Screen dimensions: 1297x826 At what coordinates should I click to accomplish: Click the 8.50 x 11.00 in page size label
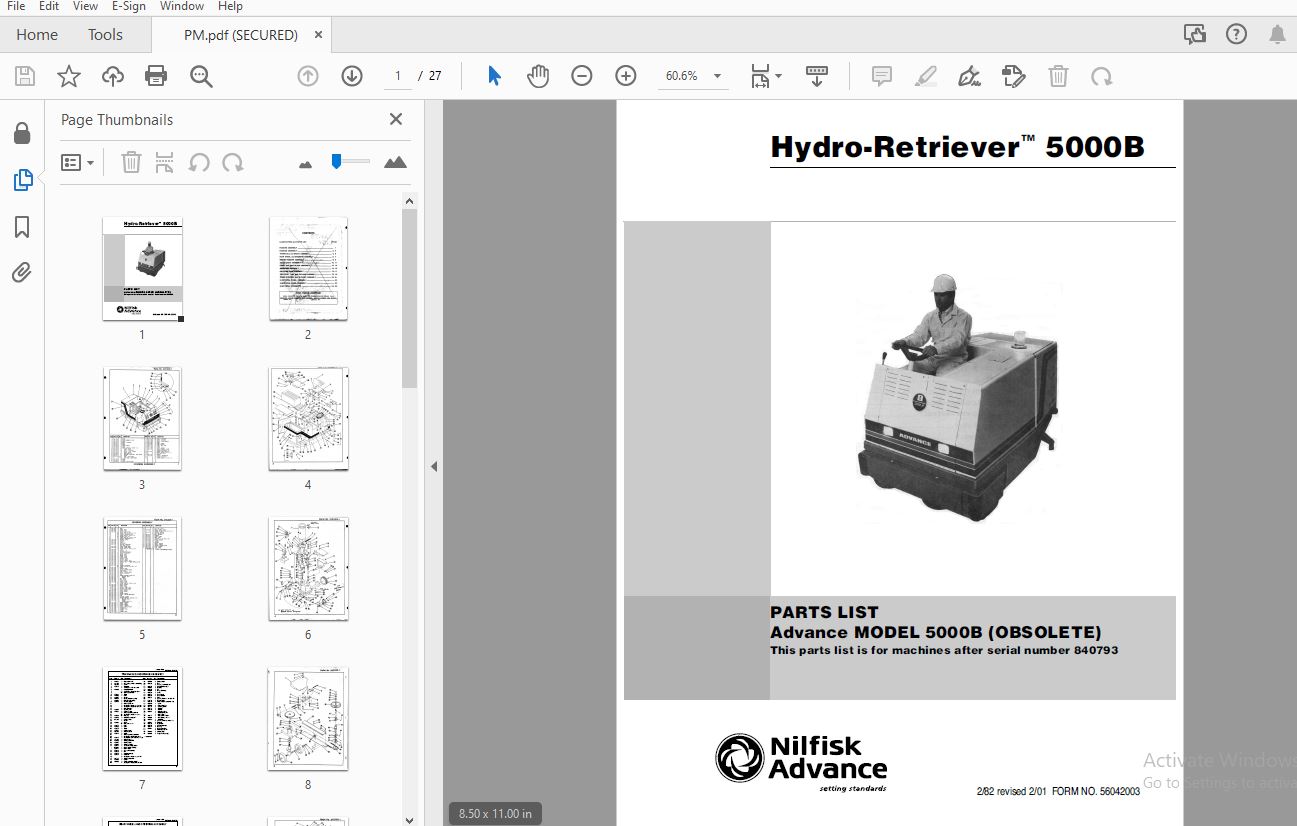coord(495,813)
